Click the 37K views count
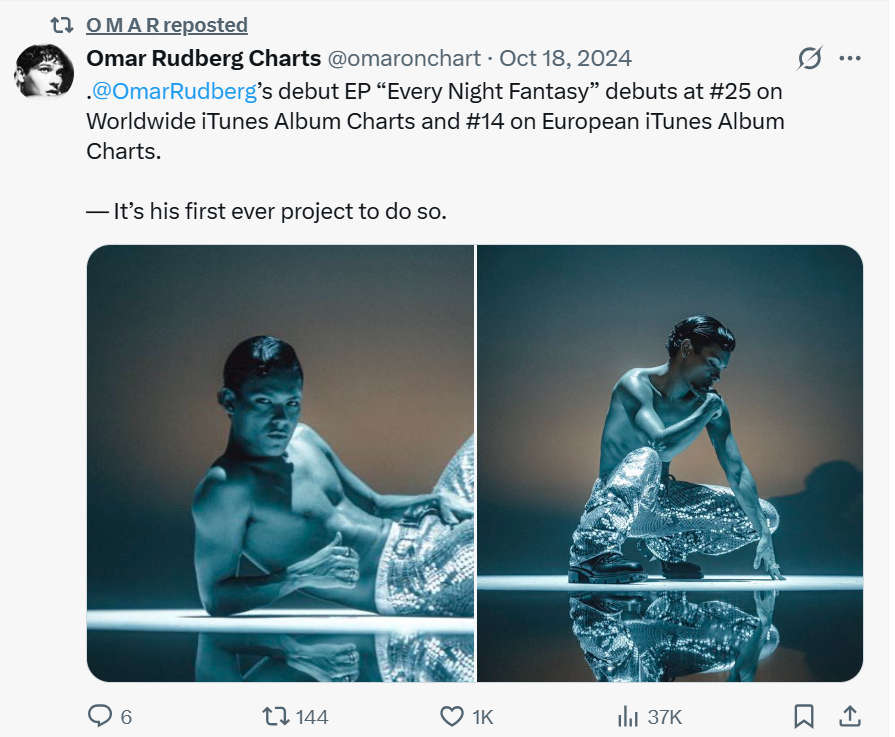This screenshot has width=895, height=737. click(x=664, y=716)
